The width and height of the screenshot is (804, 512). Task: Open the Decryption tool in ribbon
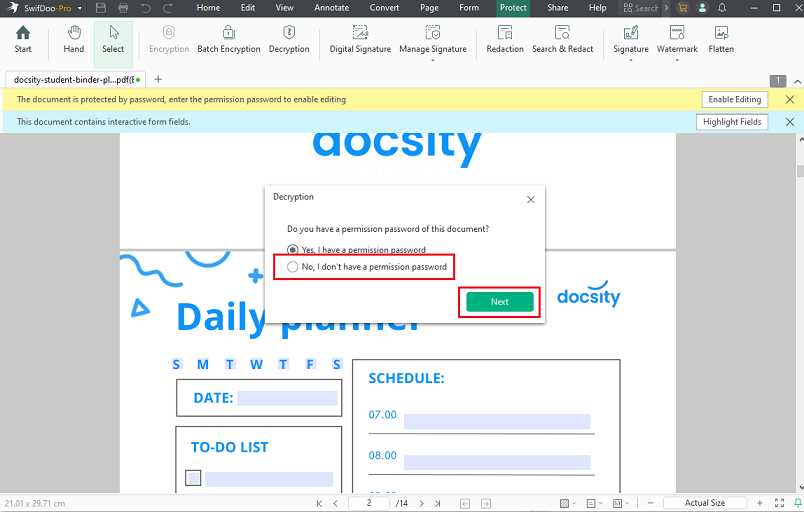pos(289,40)
